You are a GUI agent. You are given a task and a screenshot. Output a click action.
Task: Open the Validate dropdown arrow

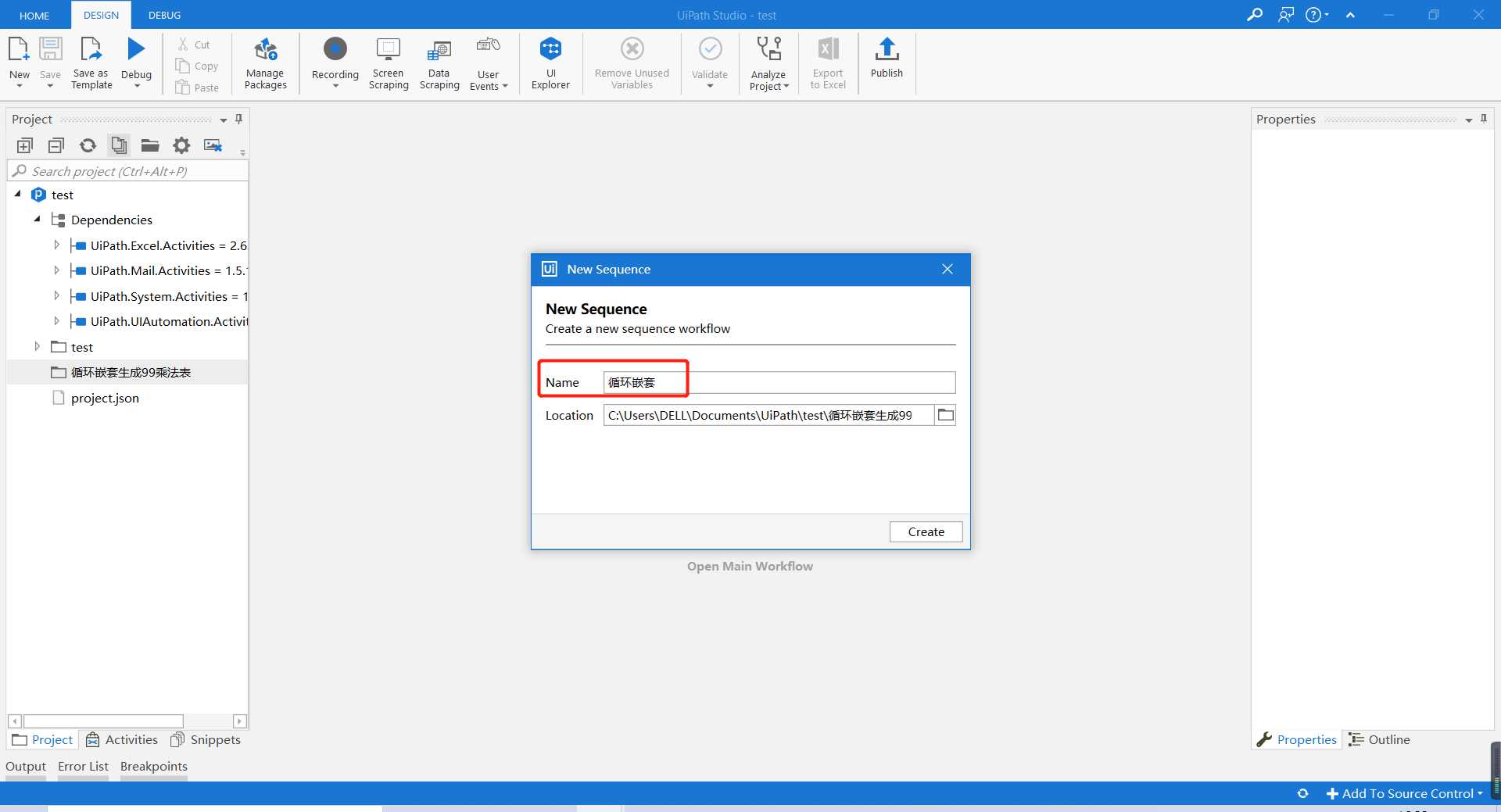(710, 86)
